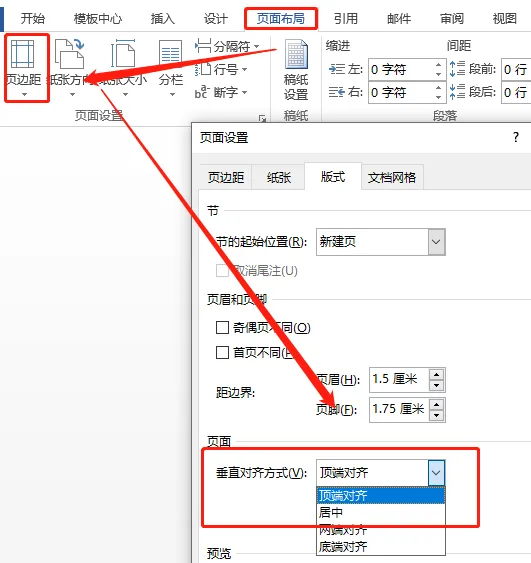531x563 pixels.
Task: Select the 版式 tab in dialog
Action: coord(333,176)
